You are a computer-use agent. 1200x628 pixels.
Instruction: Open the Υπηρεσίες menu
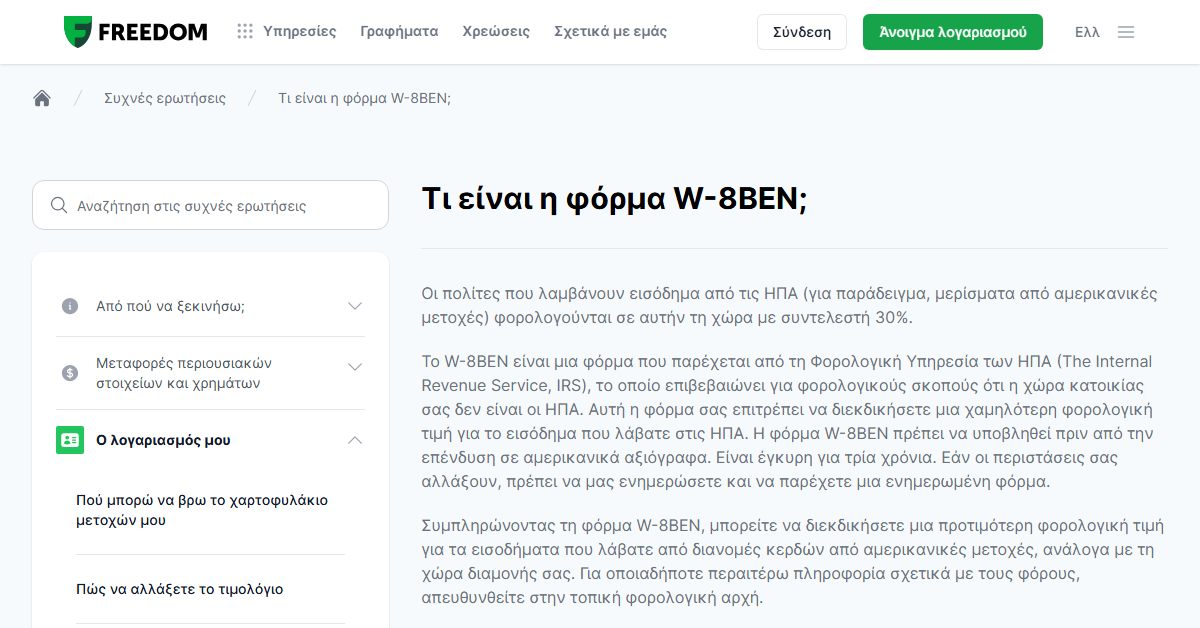299,31
